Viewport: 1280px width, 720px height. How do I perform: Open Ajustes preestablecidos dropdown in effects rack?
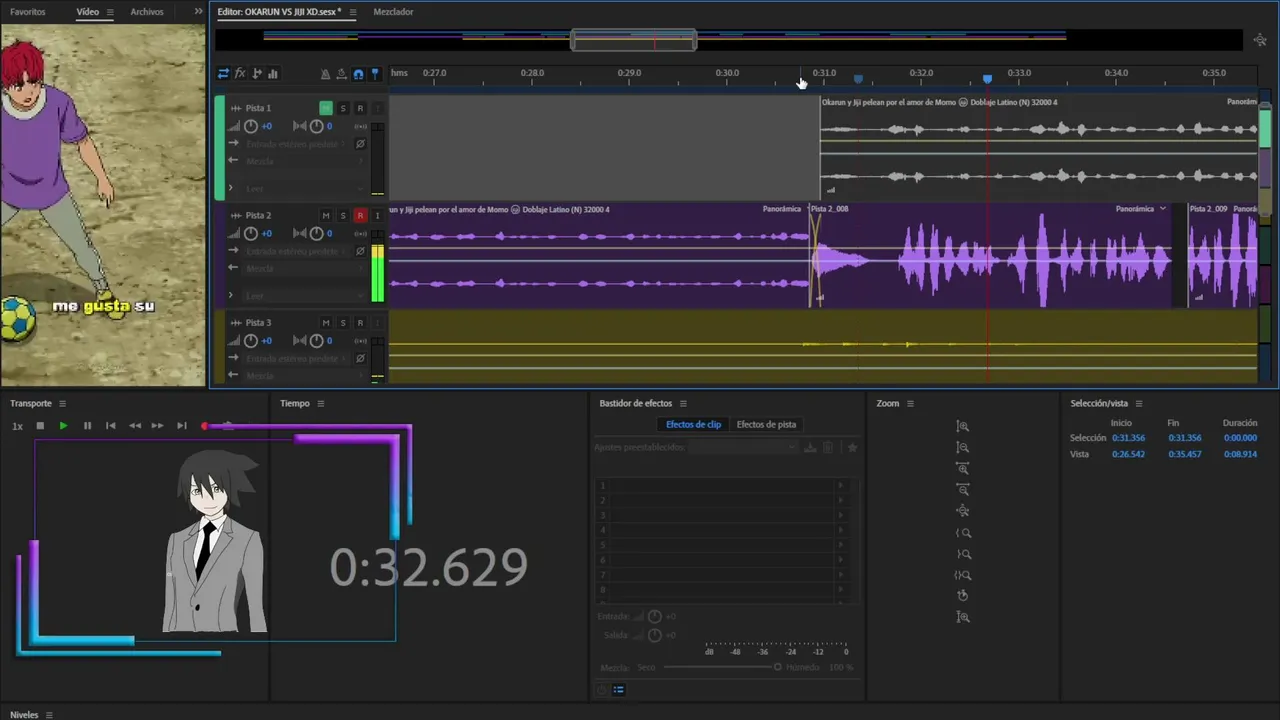[744, 447]
